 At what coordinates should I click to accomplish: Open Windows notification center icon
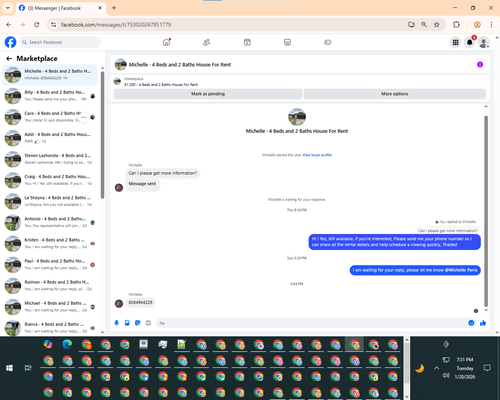click(x=487, y=368)
